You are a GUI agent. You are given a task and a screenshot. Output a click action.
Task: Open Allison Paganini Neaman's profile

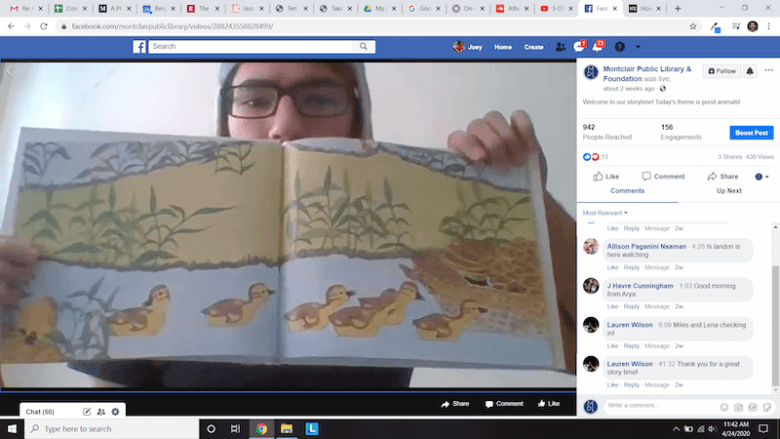(646, 247)
